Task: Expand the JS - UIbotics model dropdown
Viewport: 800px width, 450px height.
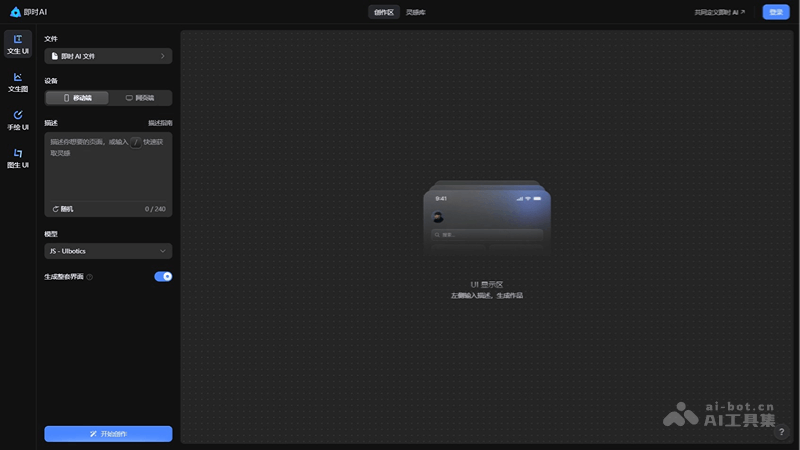Action: tap(108, 251)
